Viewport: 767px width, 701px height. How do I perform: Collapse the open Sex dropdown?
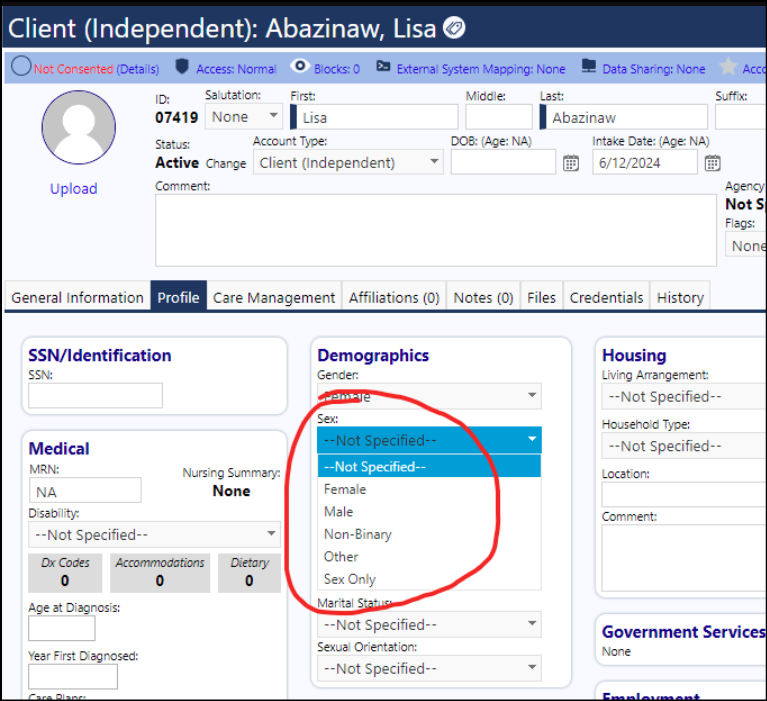point(429,440)
